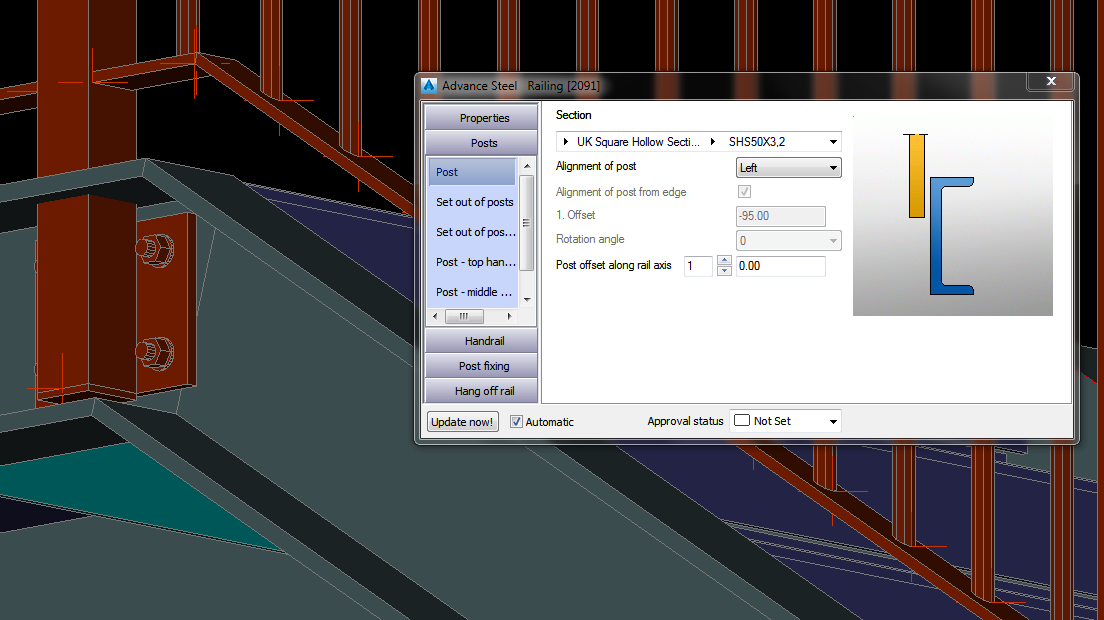Click the vertical scrollbar thumb
Viewport: 1104px width, 620px height.
(x=527, y=223)
